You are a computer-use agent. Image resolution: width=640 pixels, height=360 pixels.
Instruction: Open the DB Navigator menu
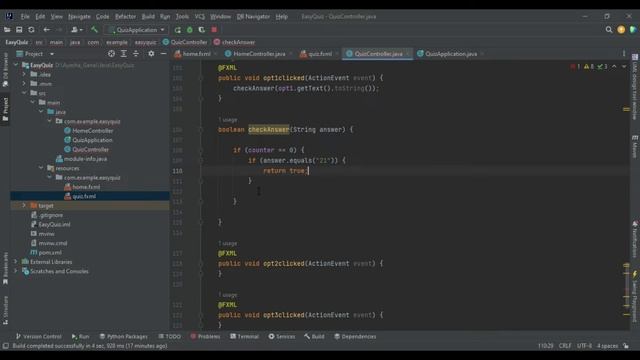[253, 17]
